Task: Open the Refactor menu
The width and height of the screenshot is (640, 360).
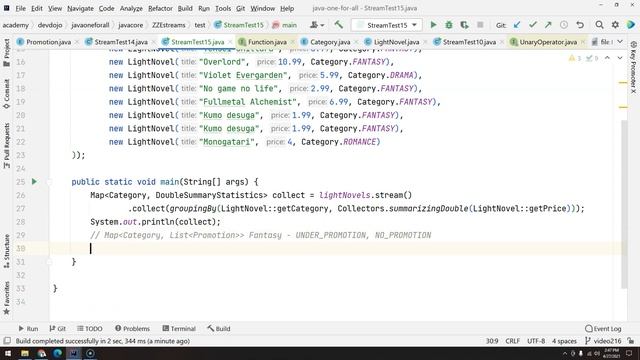Action: tap(160, 8)
